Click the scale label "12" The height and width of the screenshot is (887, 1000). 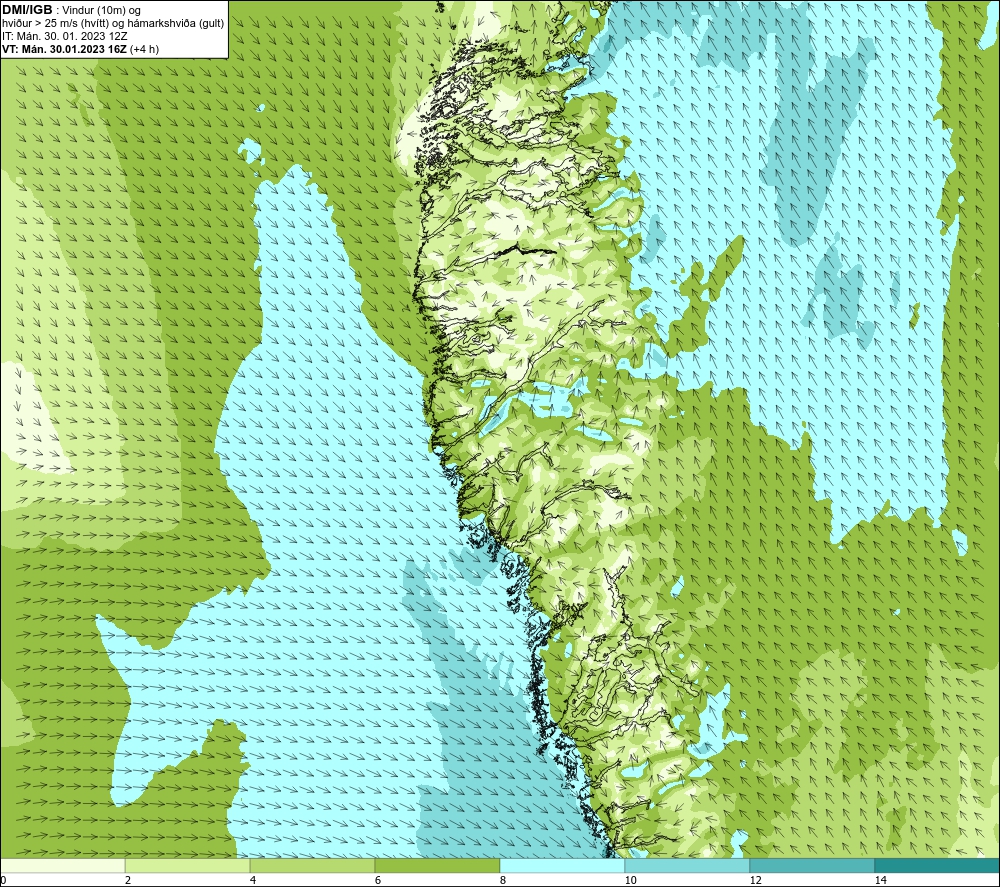[x=755, y=880]
